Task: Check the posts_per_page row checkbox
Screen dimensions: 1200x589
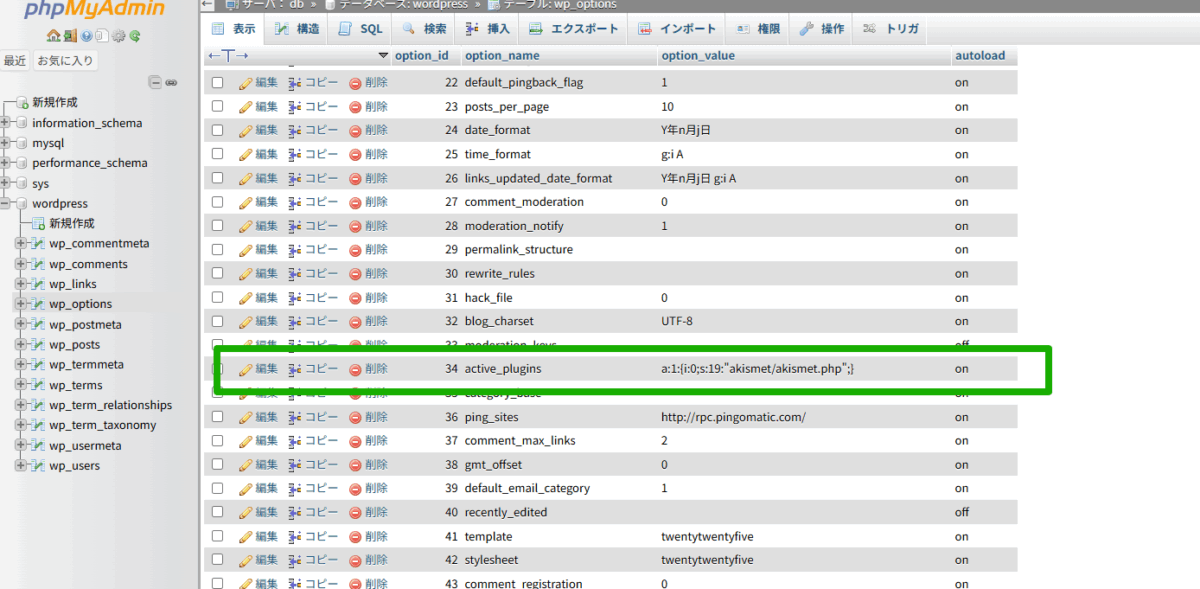Action: click(217, 107)
